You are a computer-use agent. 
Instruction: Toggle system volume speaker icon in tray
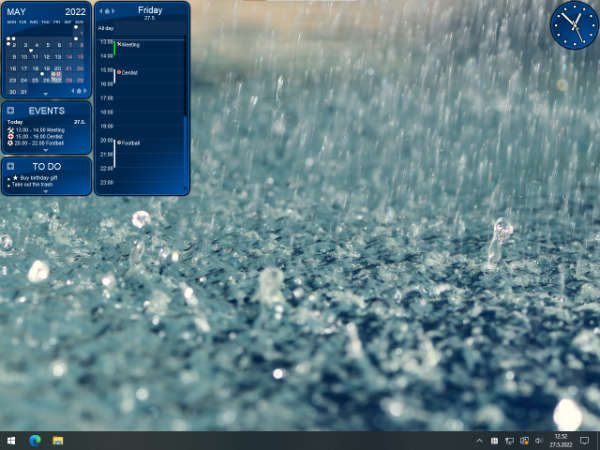click(x=538, y=440)
